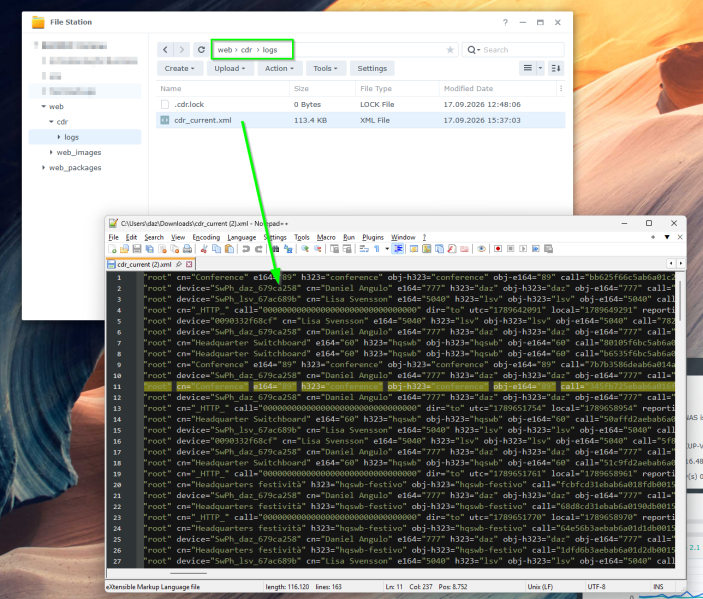Open the Encoding menu in Notepad++
The height and width of the screenshot is (599, 703).
click(206, 237)
